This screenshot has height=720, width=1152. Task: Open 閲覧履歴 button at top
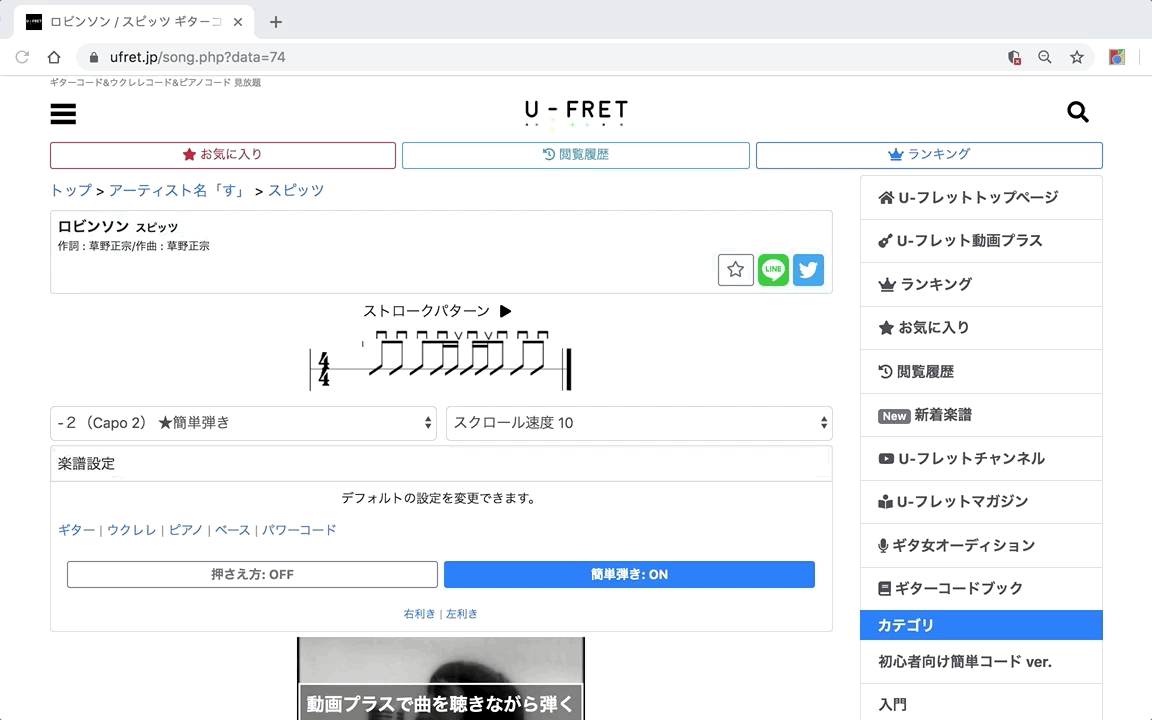[576, 155]
